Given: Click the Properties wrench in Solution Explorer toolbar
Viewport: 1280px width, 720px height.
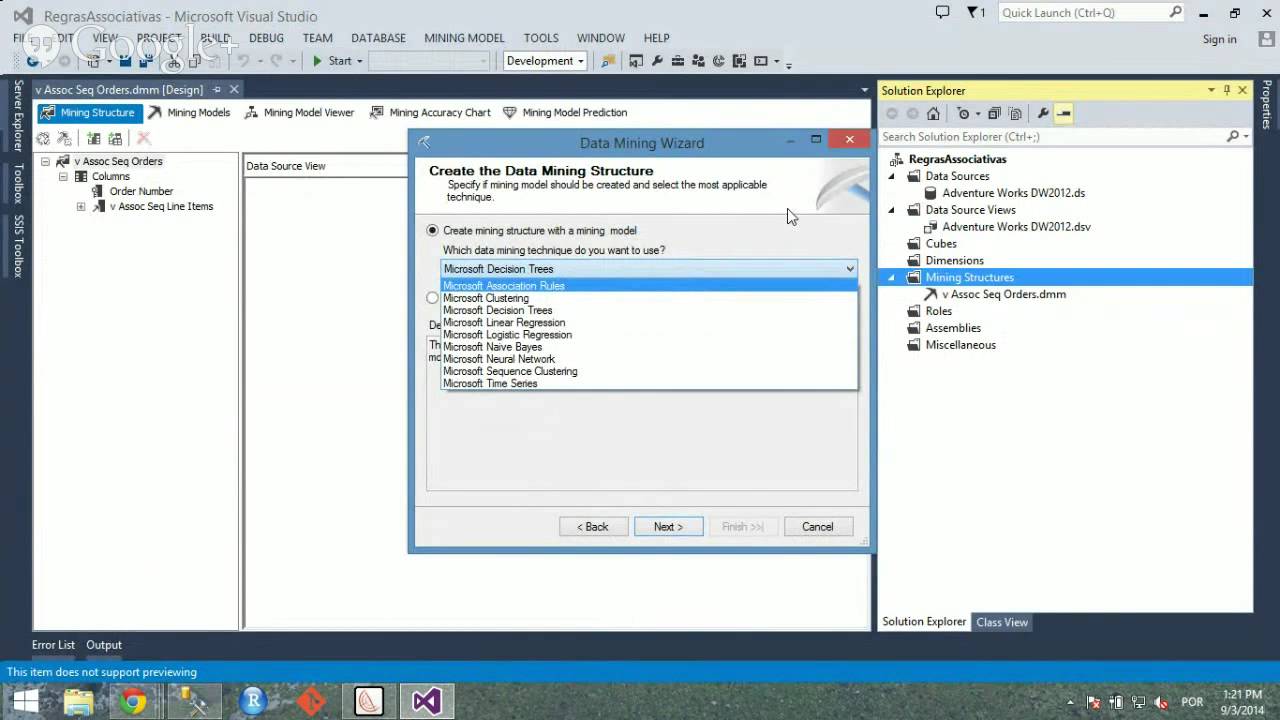Looking at the screenshot, I should click(1043, 114).
